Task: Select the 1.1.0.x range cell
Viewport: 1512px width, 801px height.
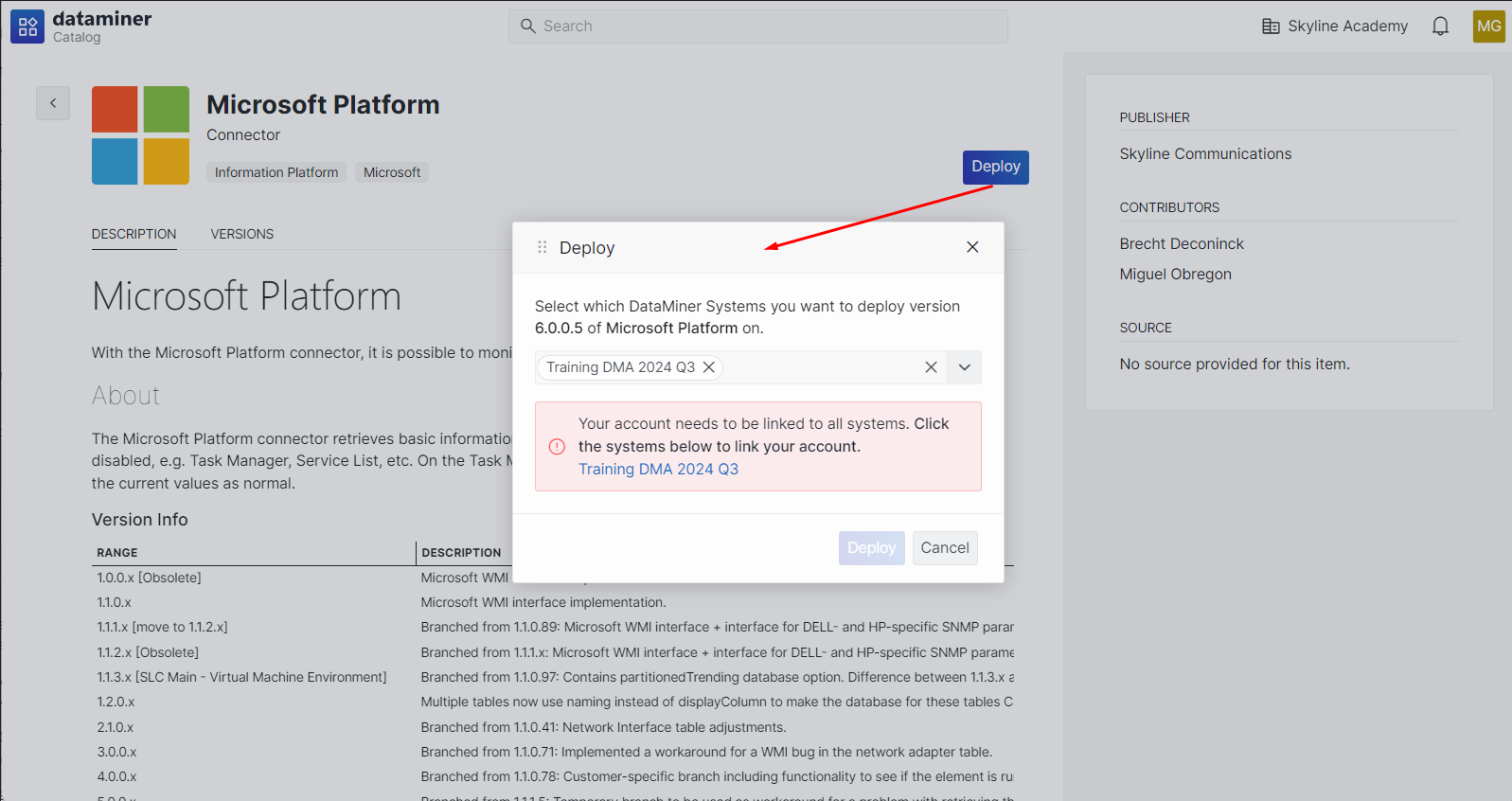Action: point(115,602)
